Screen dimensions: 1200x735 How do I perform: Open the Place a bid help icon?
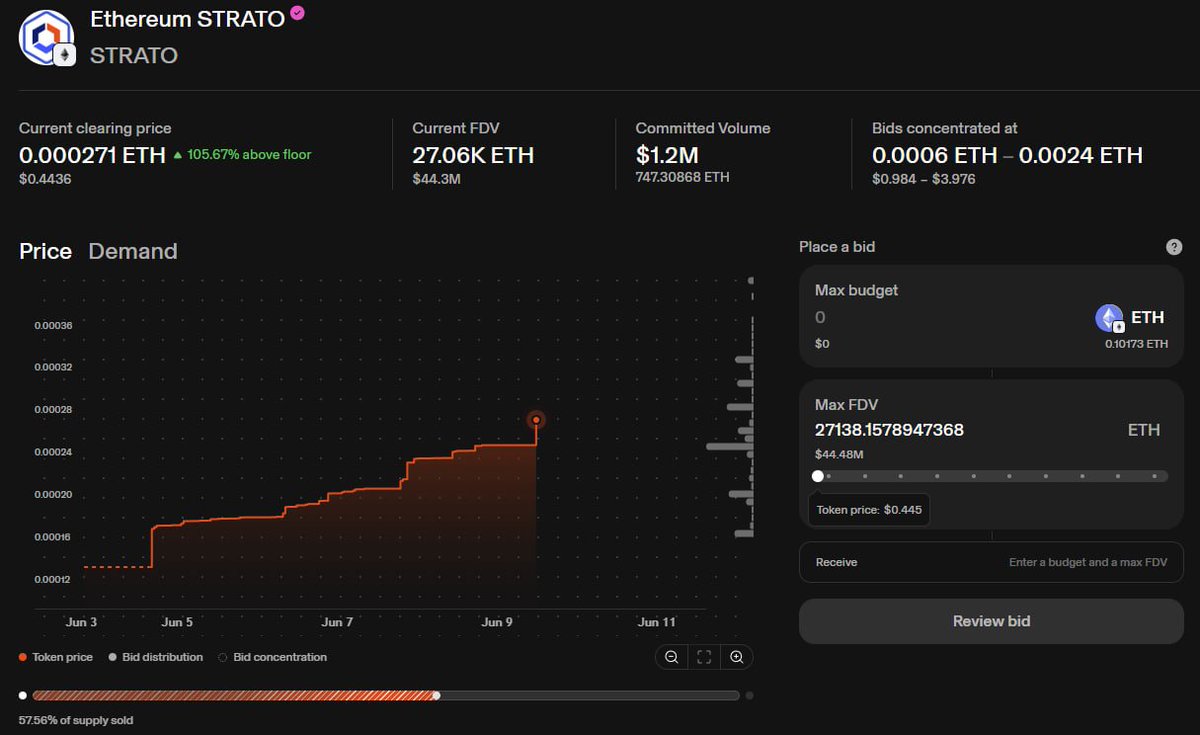coord(1174,247)
